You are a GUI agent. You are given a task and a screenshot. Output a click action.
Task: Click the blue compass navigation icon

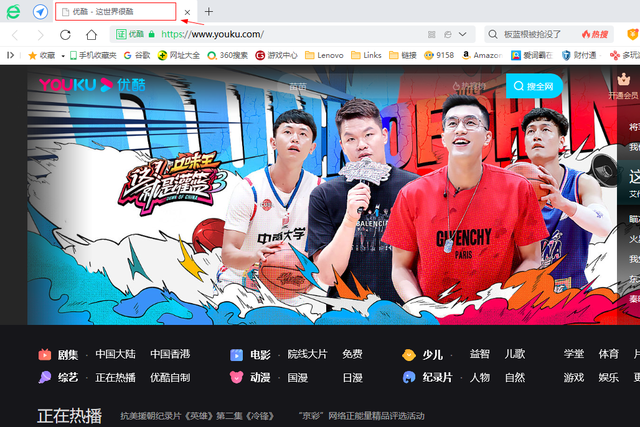[x=40, y=11]
